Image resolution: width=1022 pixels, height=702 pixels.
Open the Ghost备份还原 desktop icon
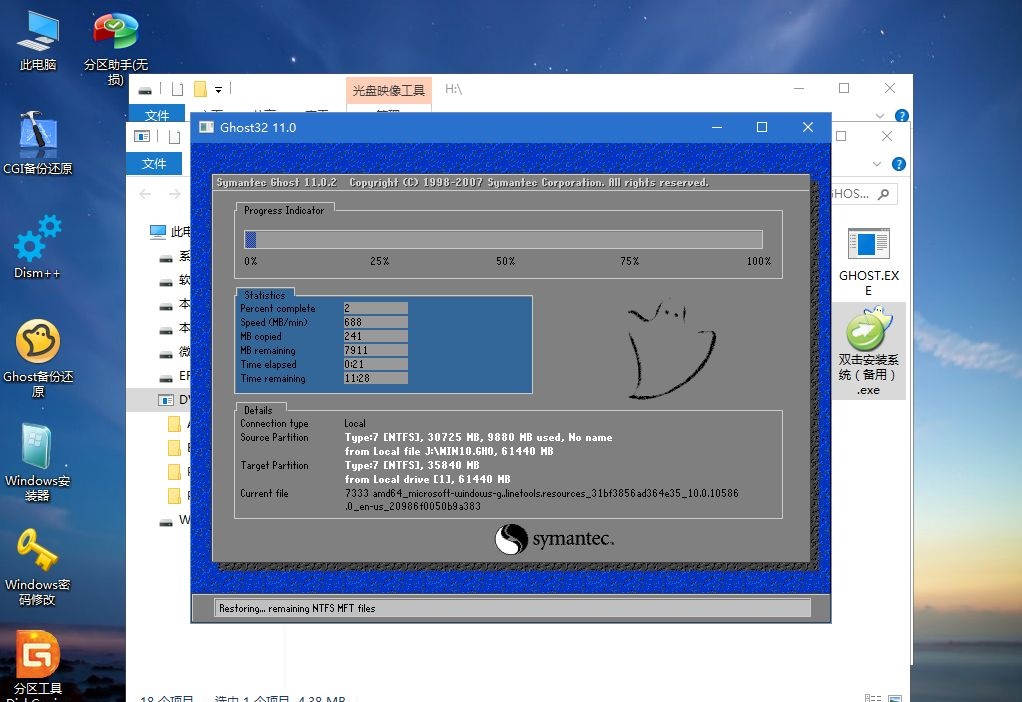pyautogui.click(x=38, y=358)
